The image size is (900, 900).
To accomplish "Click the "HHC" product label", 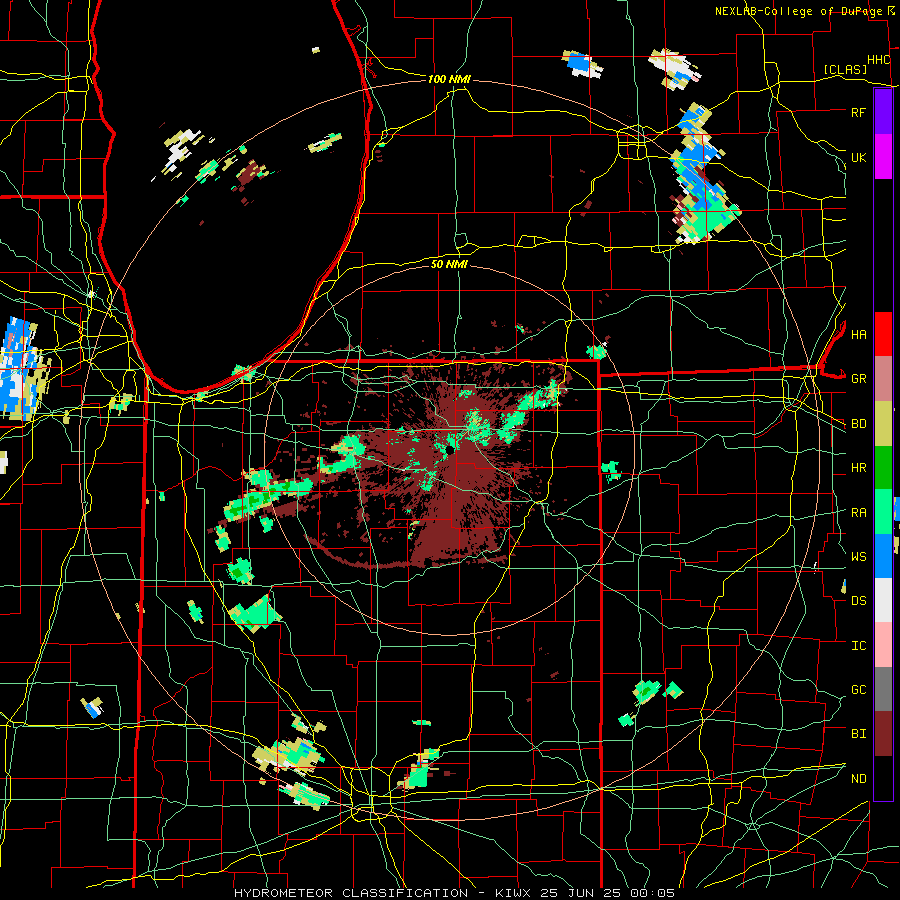I will tap(879, 60).
